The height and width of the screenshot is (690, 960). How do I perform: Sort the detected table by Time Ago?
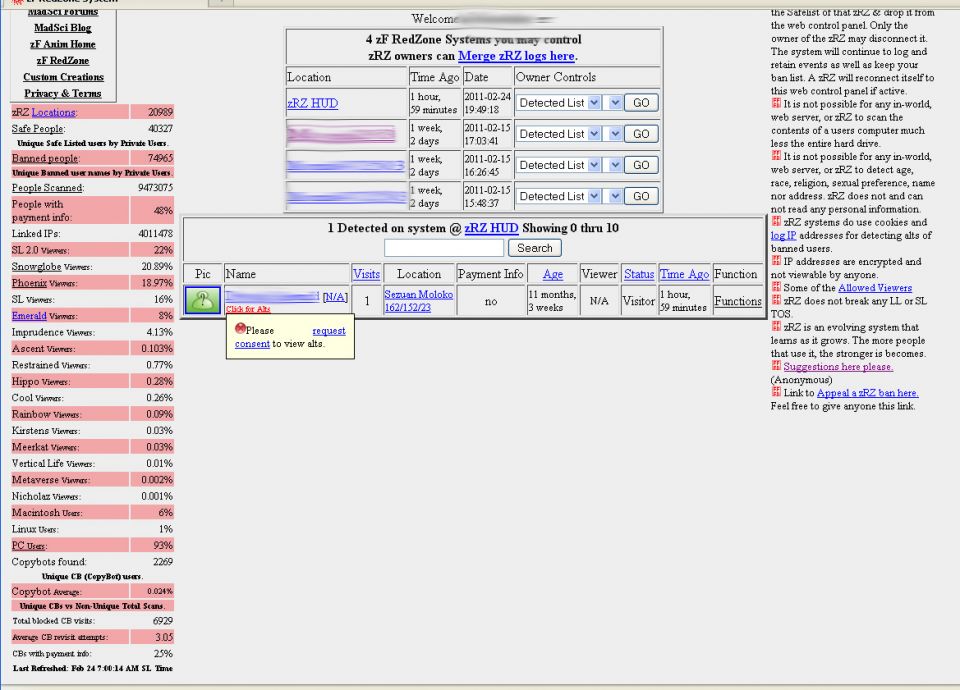click(684, 274)
